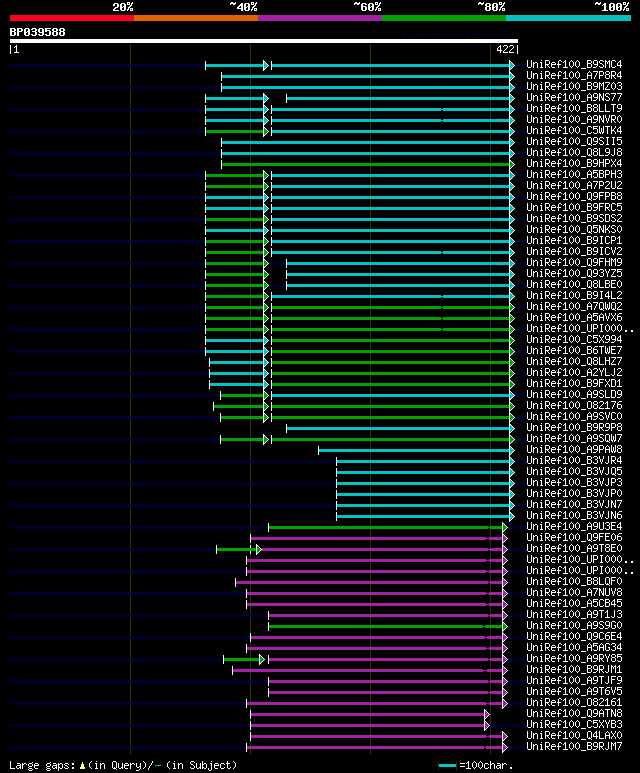Select the UniRef100_A9U3E4 label

click(x=574, y=527)
